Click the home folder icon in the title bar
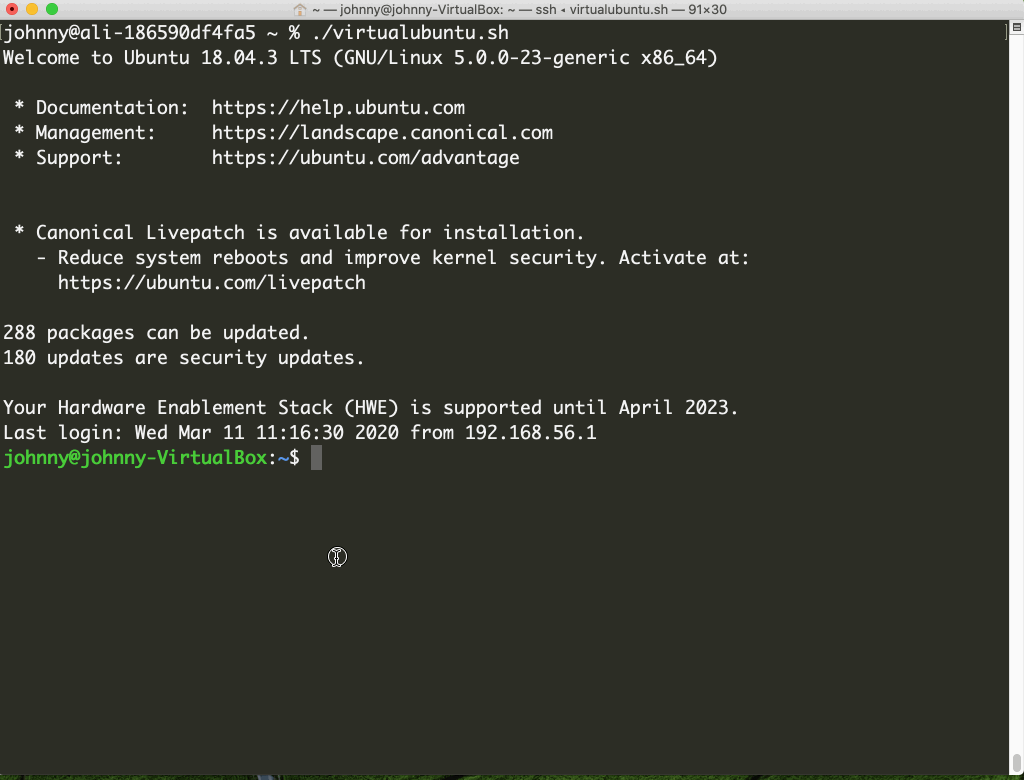This screenshot has width=1024, height=780. pyautogui.click(x=300, y=10)
